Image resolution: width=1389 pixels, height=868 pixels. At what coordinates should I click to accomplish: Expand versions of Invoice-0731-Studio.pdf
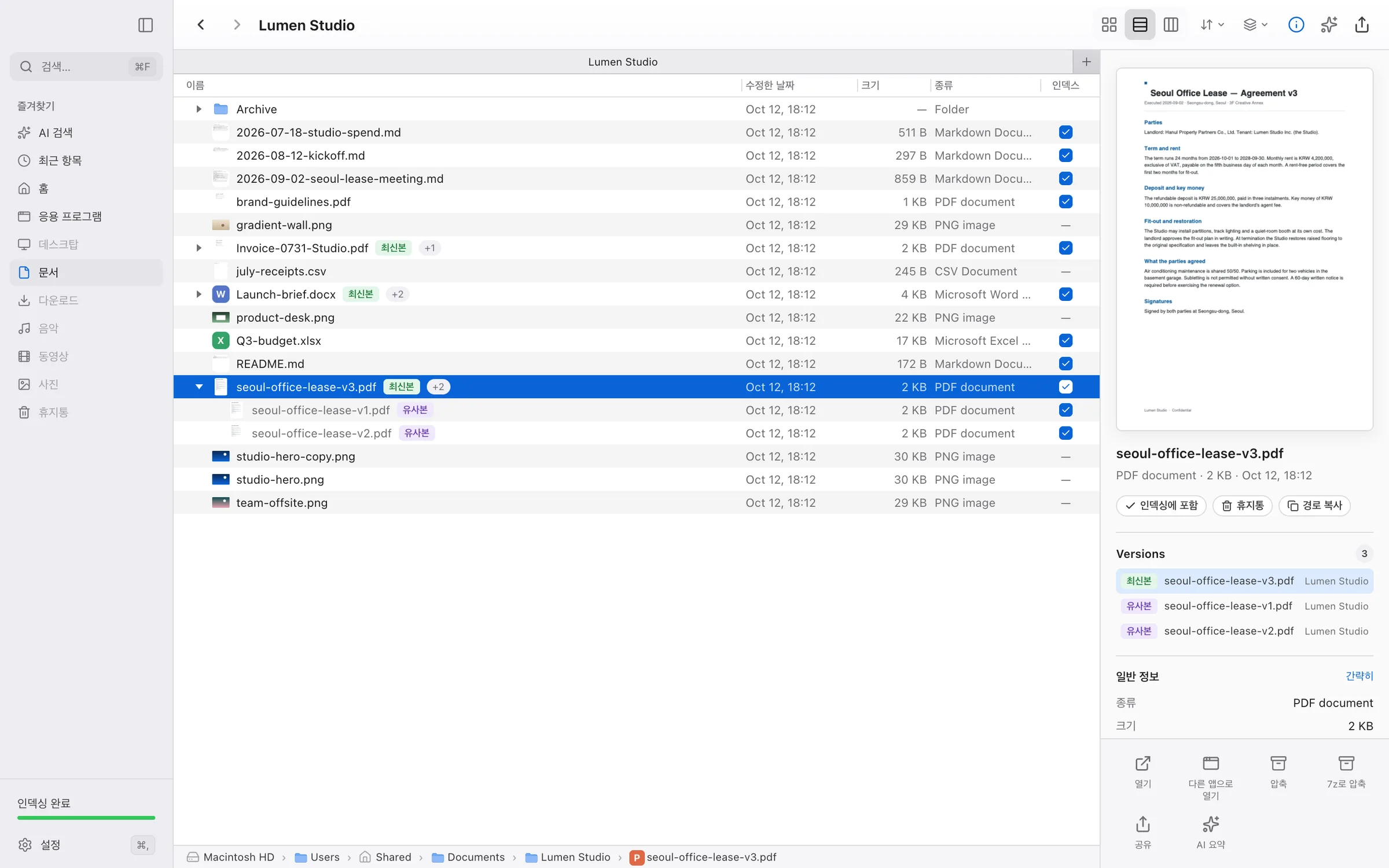(199, 248)
